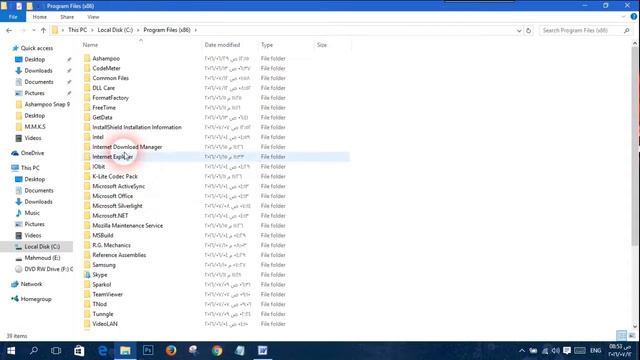Open the volume icon in system tray
640x360 pixels.
click(x=556, y=351)
